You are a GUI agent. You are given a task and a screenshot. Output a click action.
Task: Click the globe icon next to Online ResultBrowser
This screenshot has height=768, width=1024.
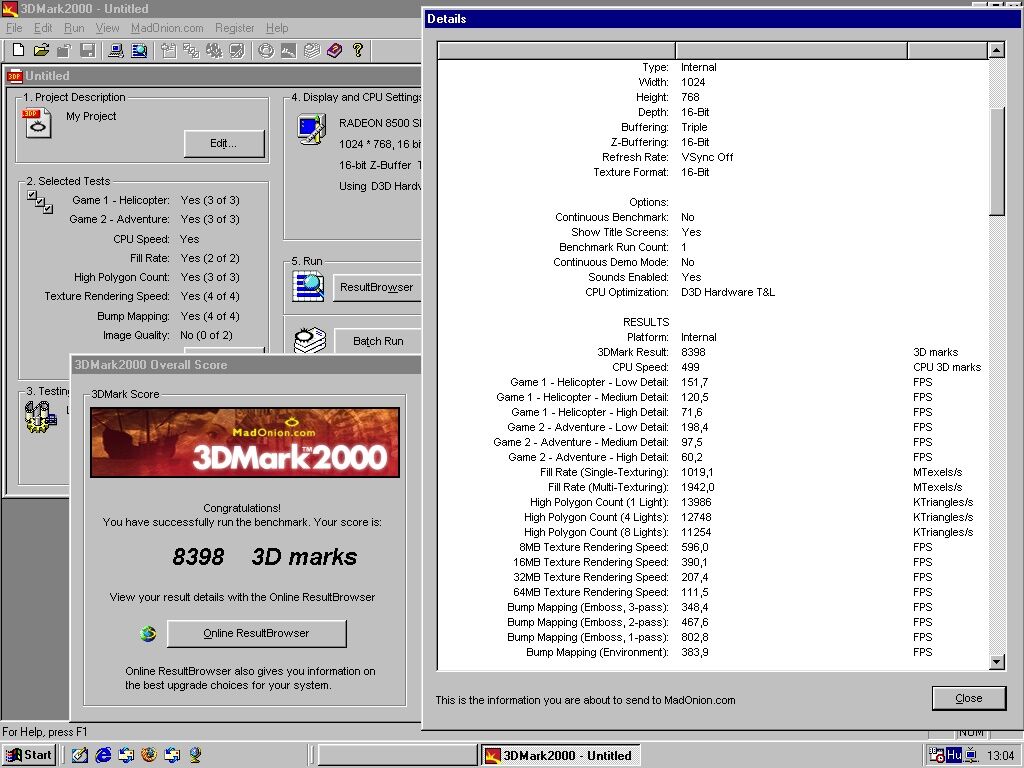(148, 633)
